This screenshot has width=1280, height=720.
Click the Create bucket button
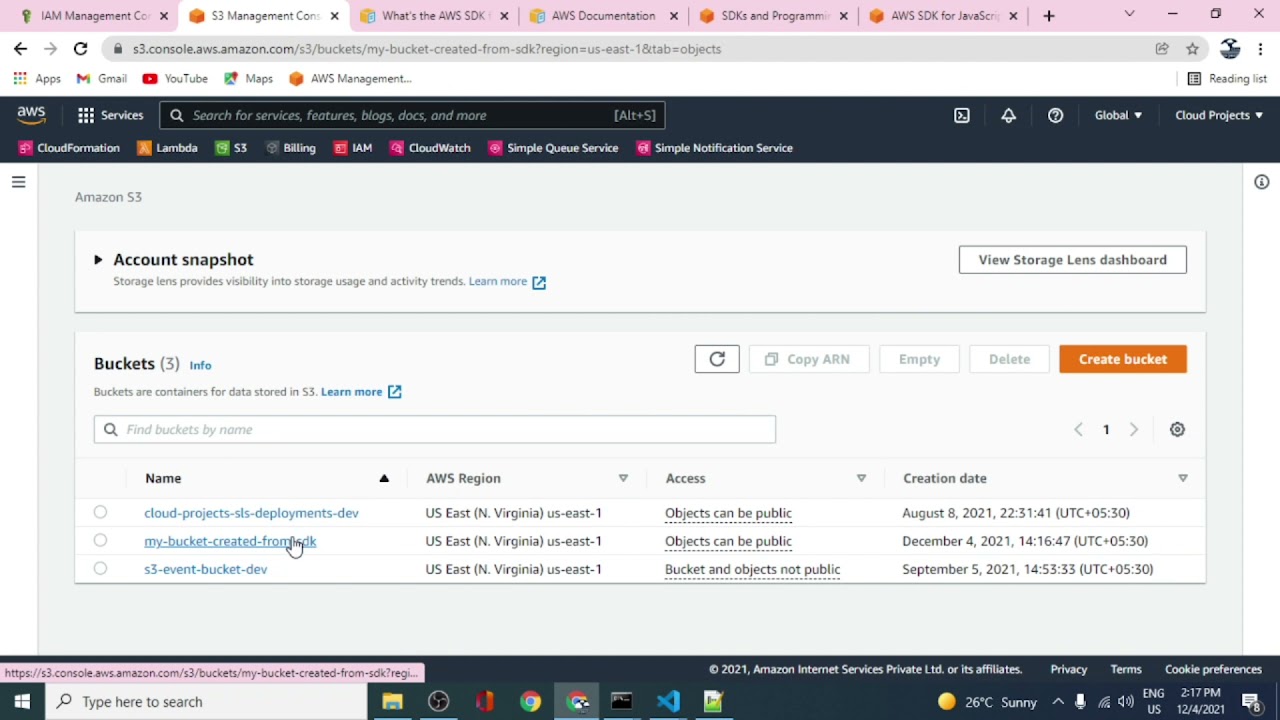1123,359
